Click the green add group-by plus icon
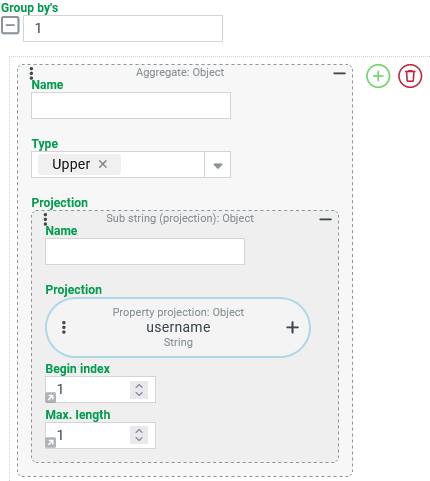Viewport: 430px width, 481px height. pos(378,76)
